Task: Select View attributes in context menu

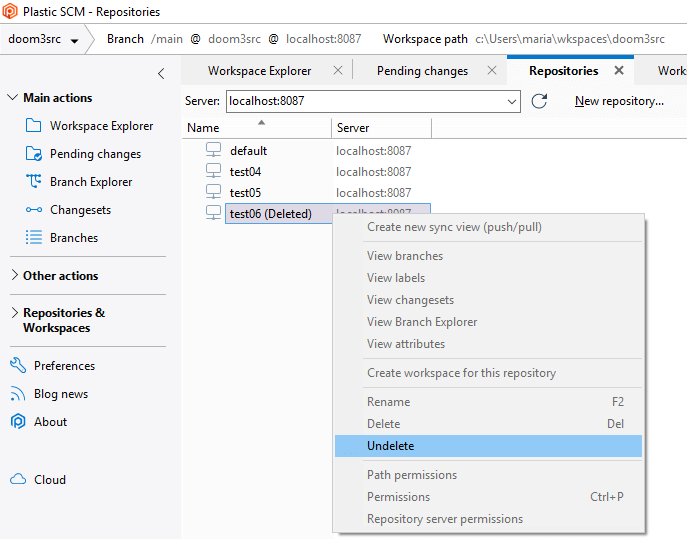Action: point(488,344)
